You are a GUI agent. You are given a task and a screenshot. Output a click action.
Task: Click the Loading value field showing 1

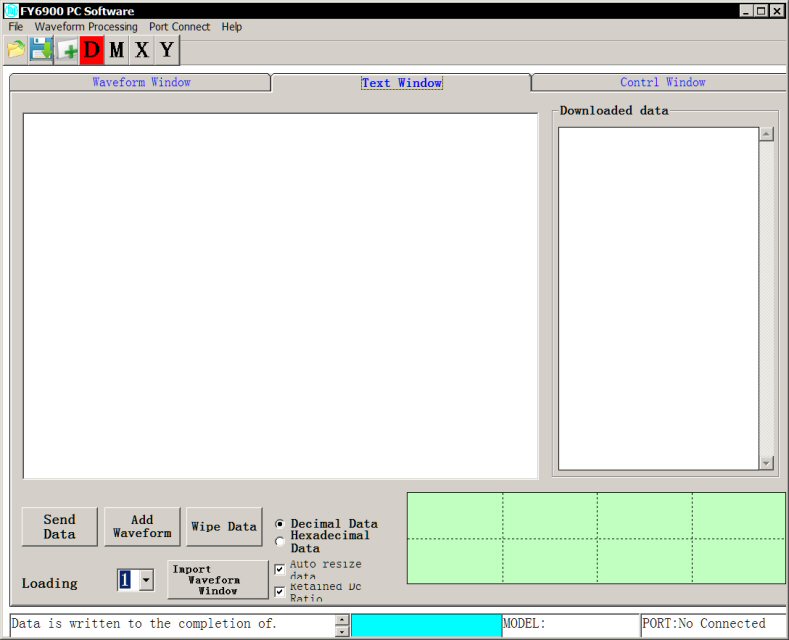(x=128, y=580)
